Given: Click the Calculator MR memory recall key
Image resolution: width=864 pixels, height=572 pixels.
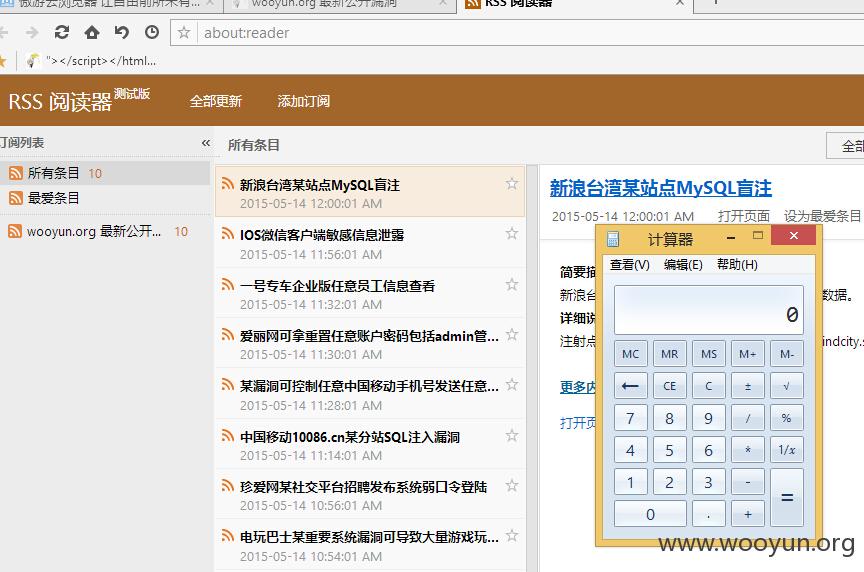Looking at the screenshot, I should 669,354.
